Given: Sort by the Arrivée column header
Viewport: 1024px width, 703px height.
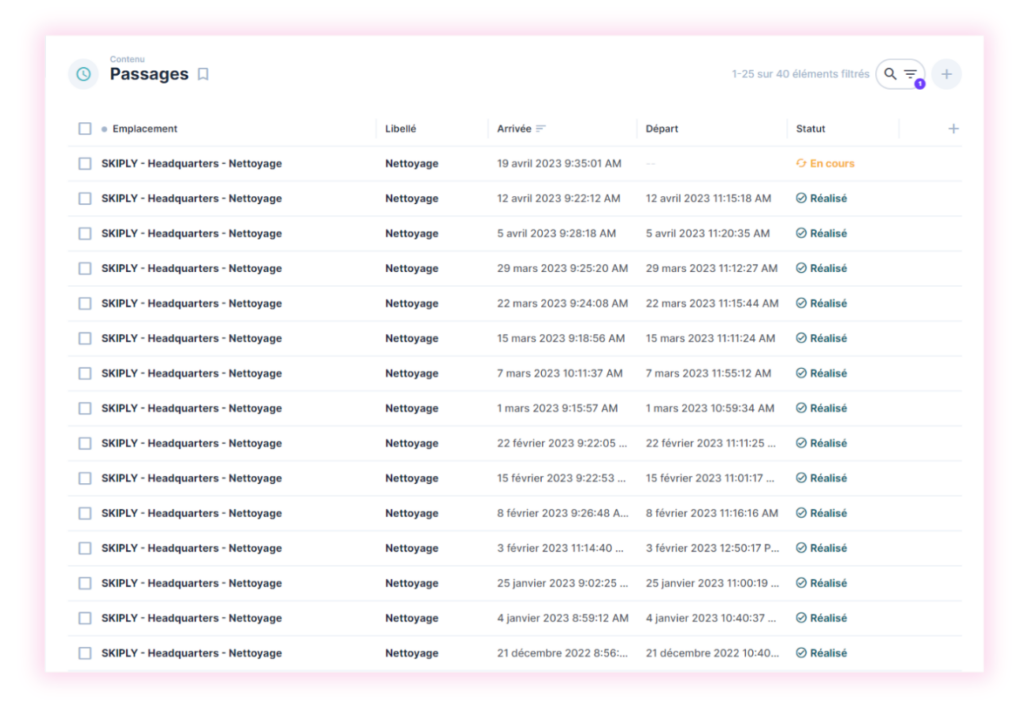Looking at the screenshot, I should (514, 129).
